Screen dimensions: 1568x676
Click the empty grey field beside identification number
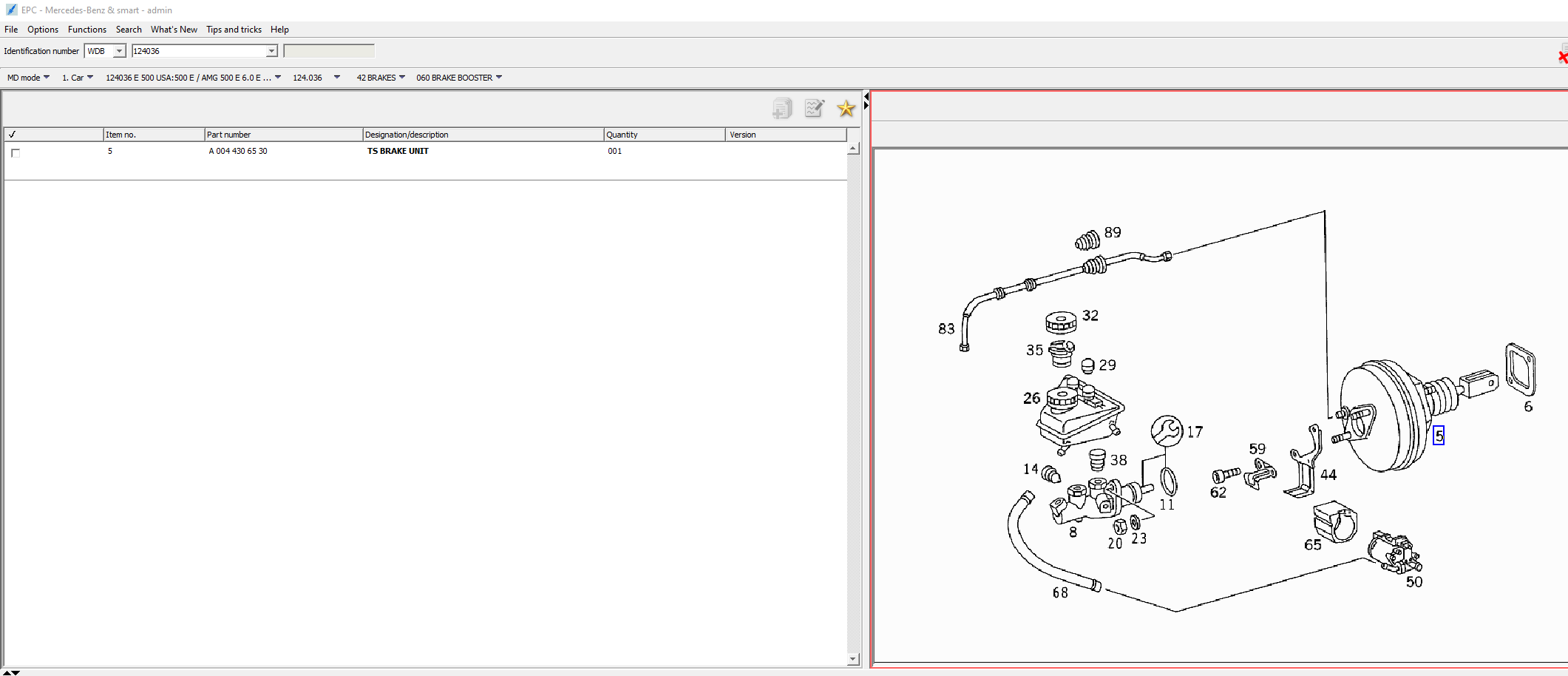(329, 51)
